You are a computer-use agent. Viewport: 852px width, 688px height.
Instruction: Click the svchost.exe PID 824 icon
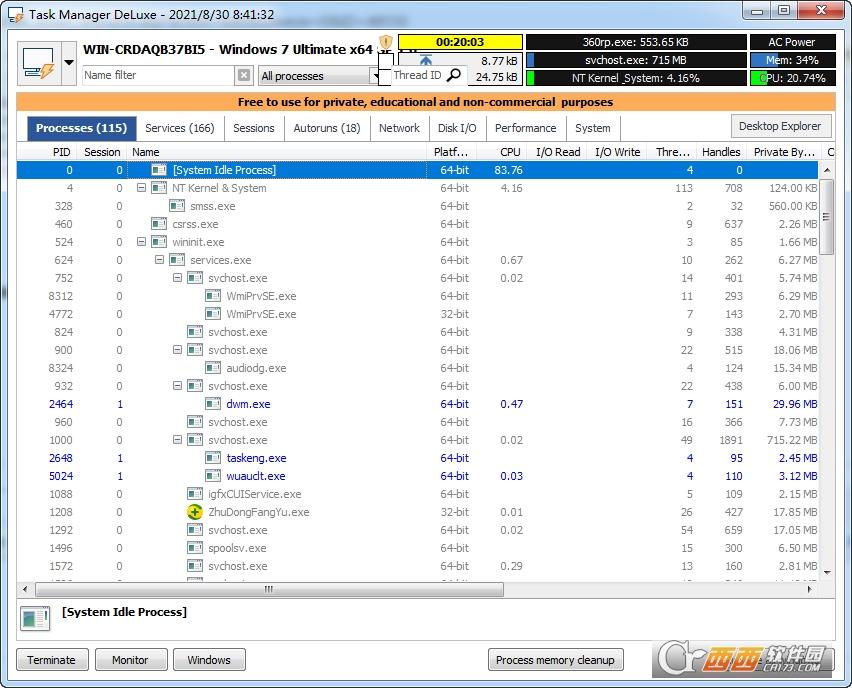(195, 332)
